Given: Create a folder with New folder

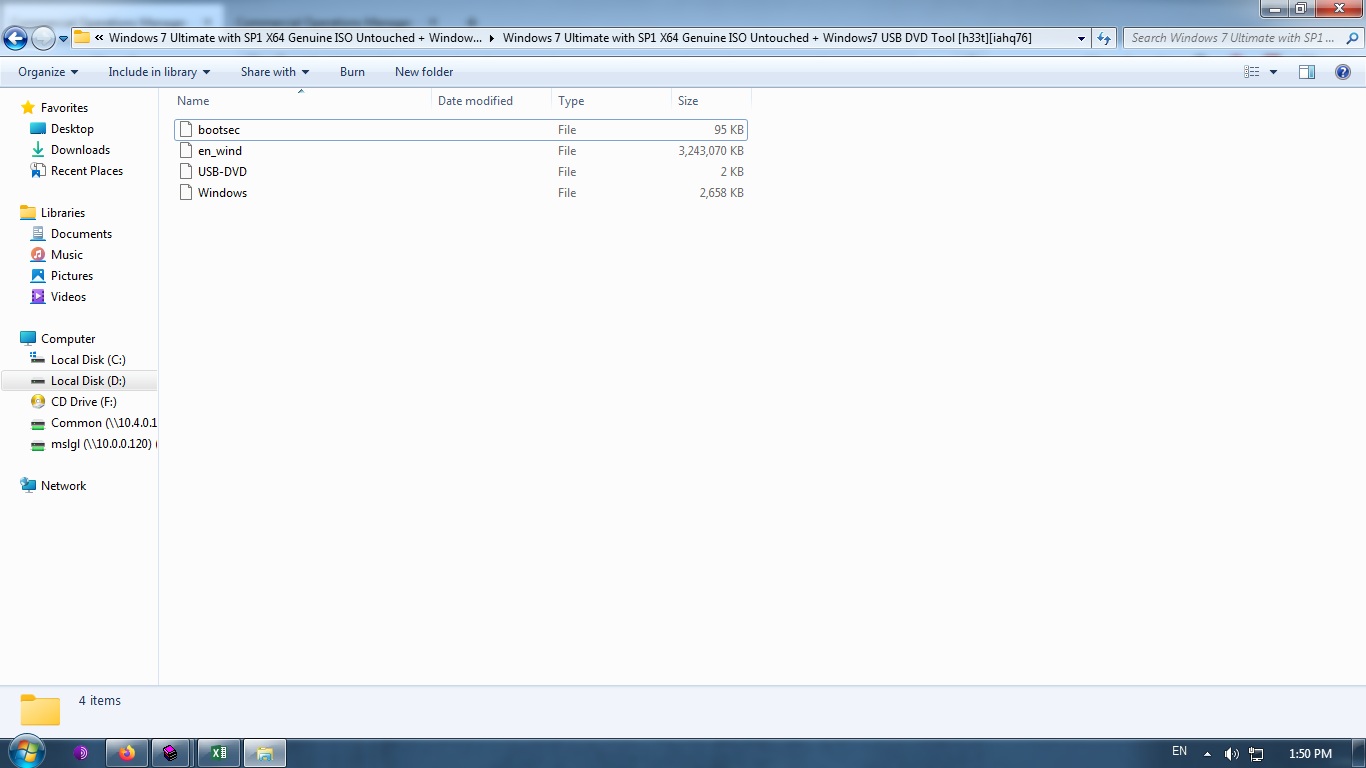Looking at the screenshot, I should (424, 72).
